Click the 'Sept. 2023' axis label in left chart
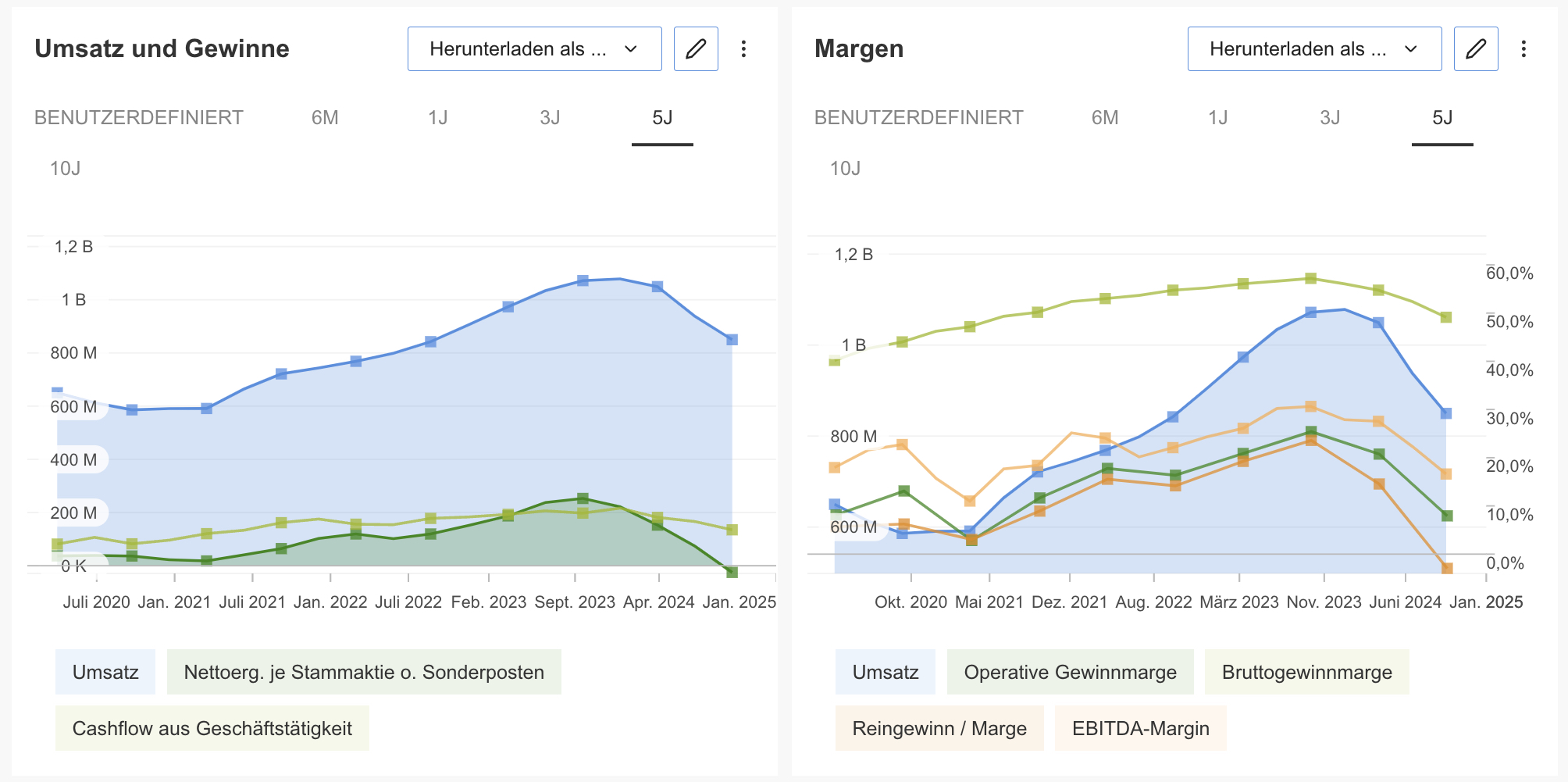This screenshot has height=782, width=1568. coord(575,602)
